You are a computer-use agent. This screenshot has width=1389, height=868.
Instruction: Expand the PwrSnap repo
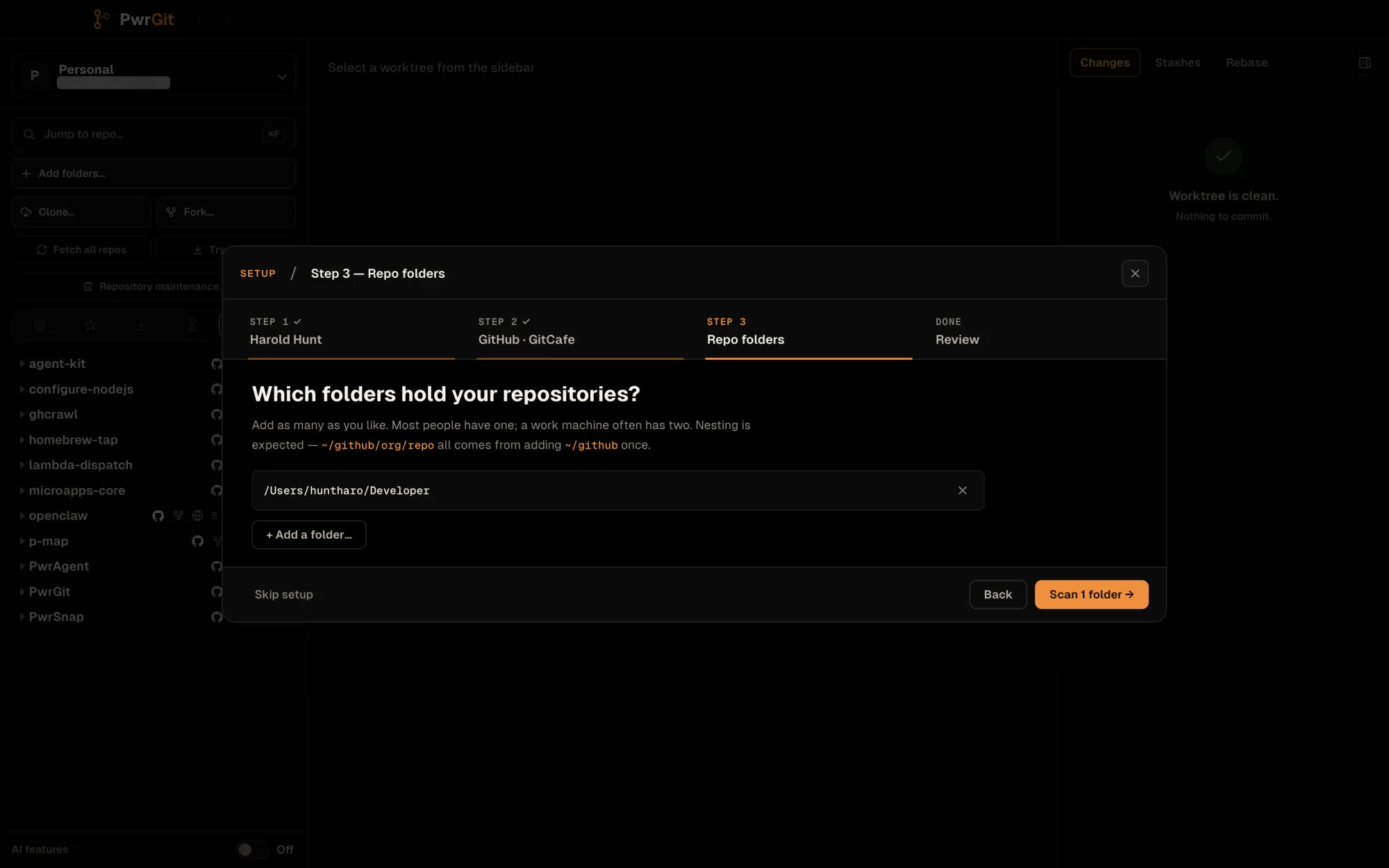(x=22, y=617)
